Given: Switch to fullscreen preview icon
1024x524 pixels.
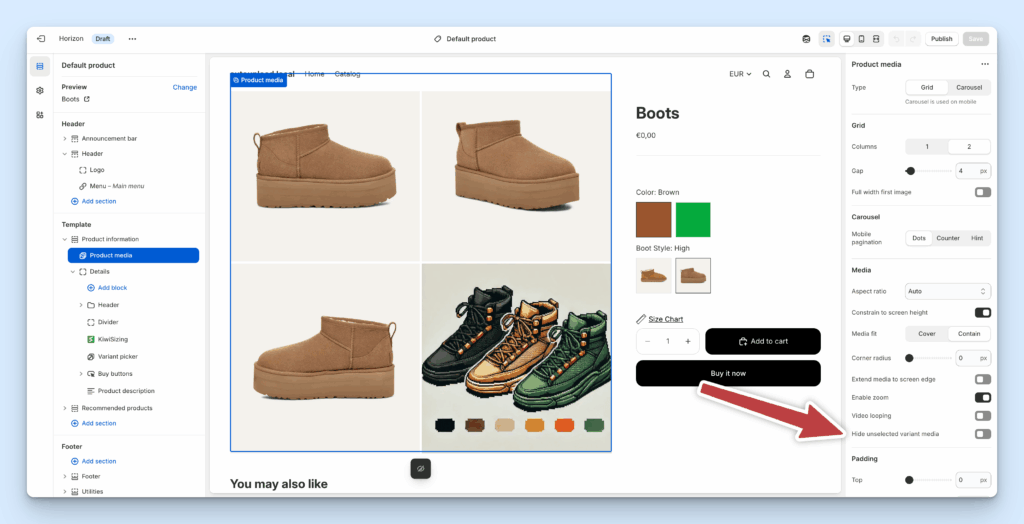Looking at the screenshot, I should coord(876,39).
